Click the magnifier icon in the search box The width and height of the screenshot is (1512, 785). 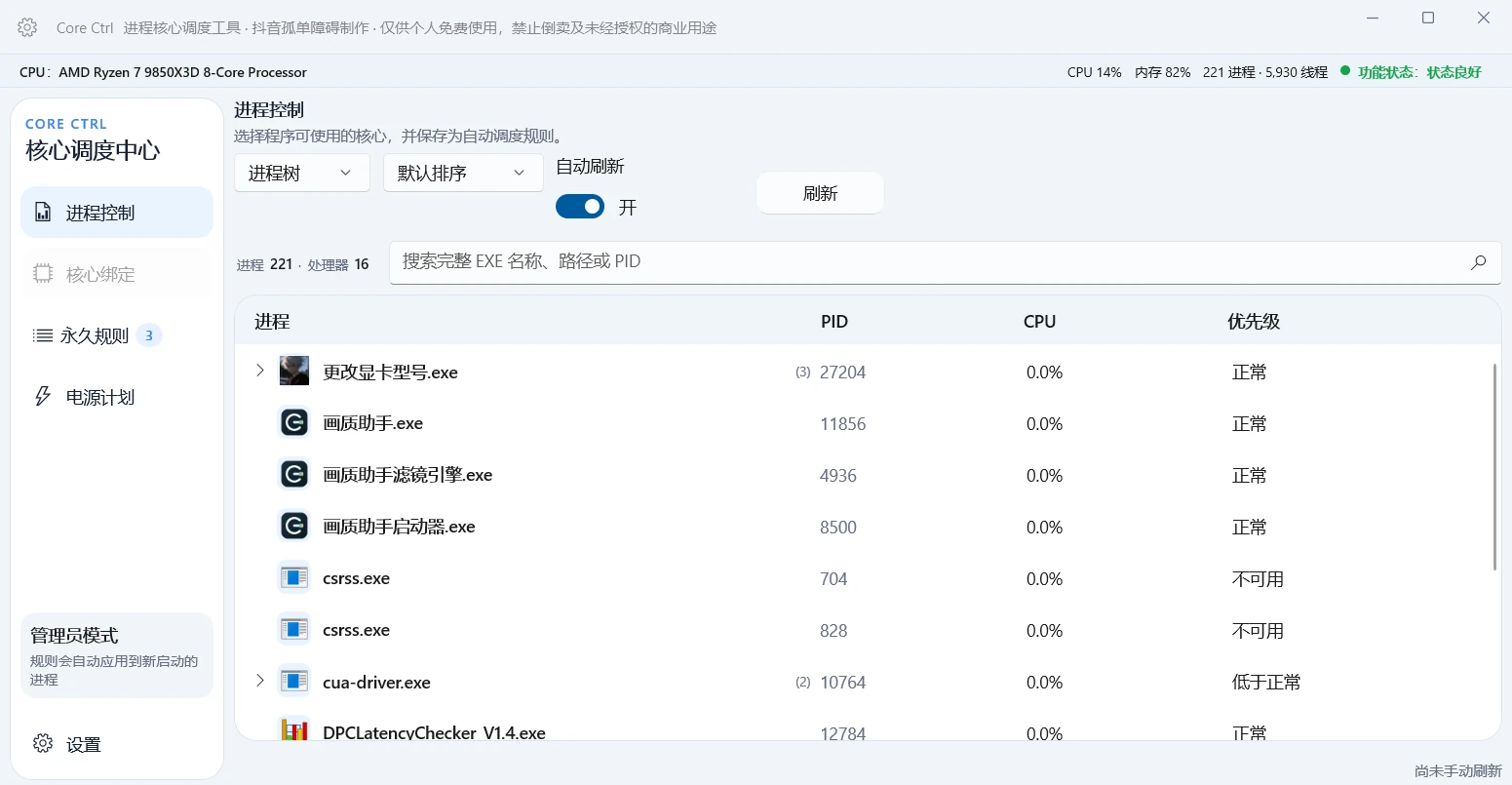tap(1479, 261)
